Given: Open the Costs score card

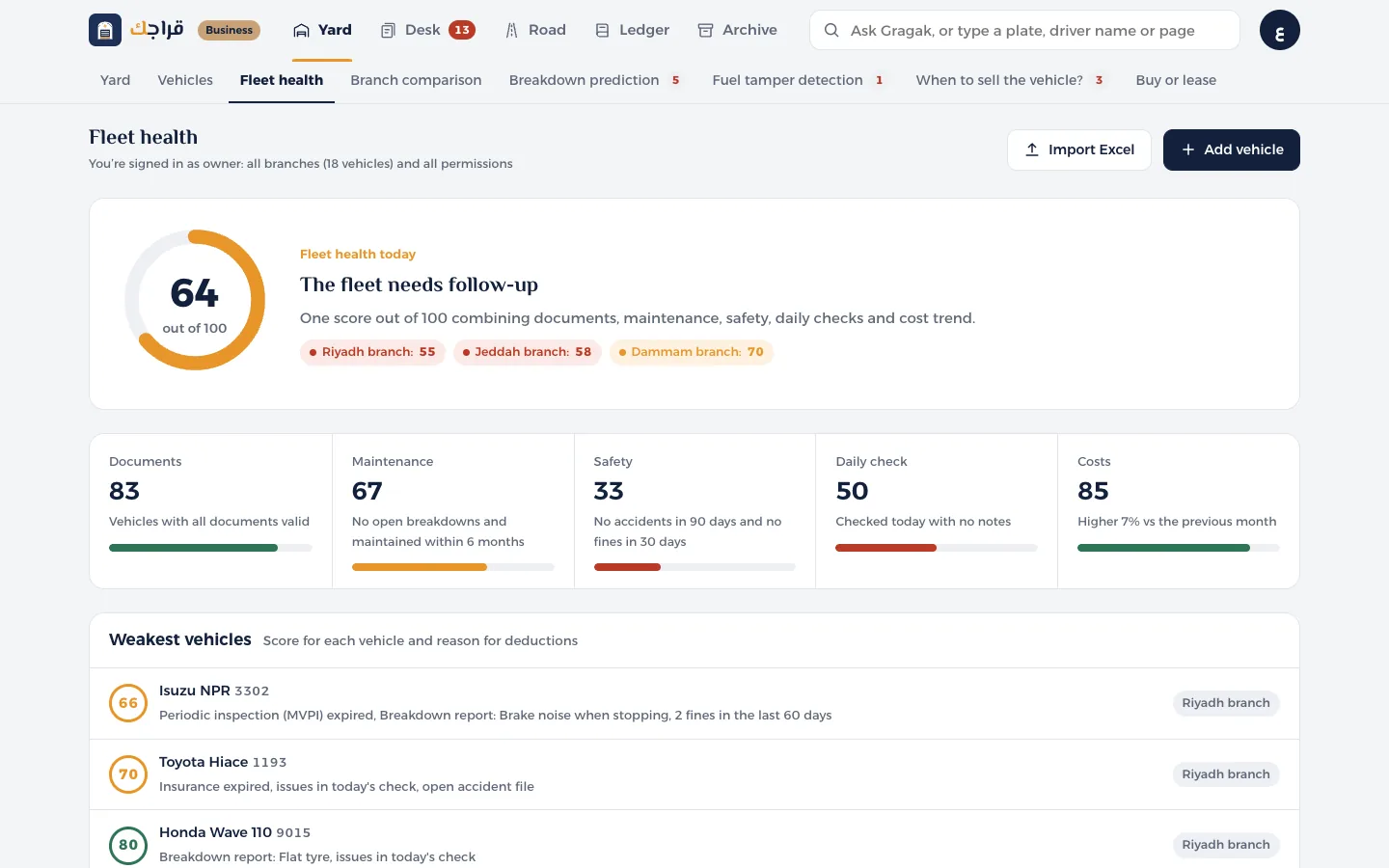Looking at the screenshot, I should (1179, 511).
